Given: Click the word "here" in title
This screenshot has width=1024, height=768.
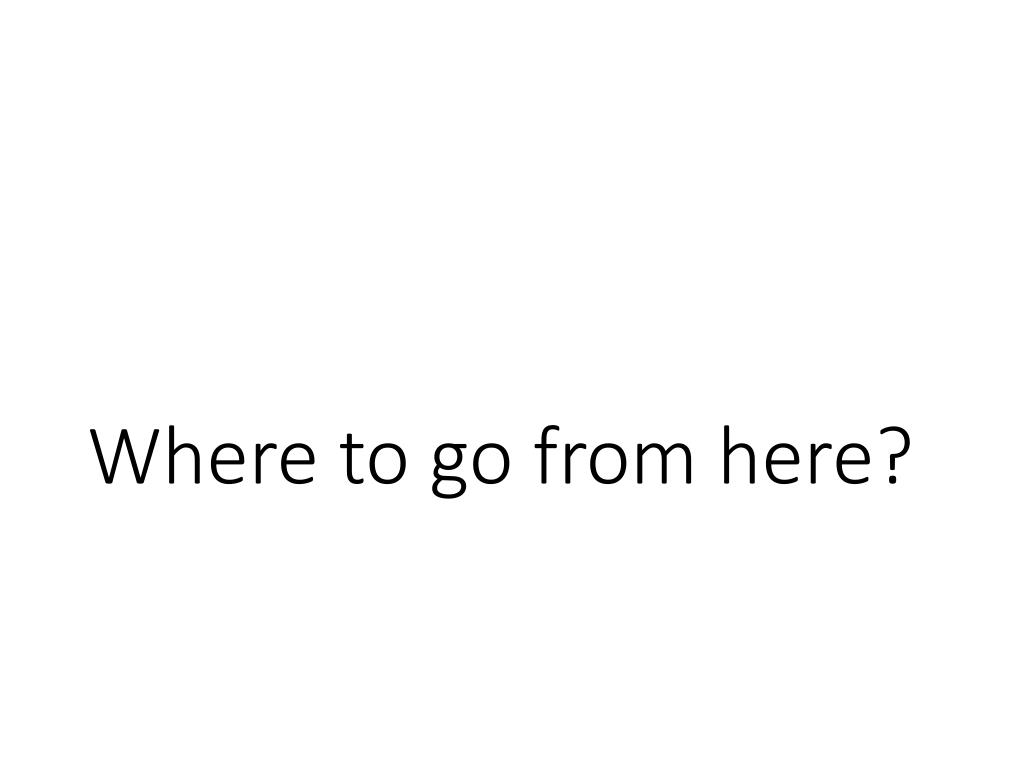Looking at the screenshot, I should 797,455.
